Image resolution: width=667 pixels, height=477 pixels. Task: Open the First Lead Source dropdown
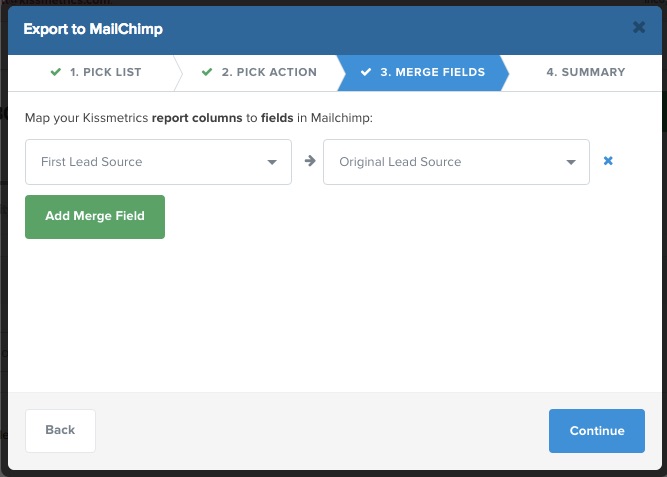(x=158, y=162)
